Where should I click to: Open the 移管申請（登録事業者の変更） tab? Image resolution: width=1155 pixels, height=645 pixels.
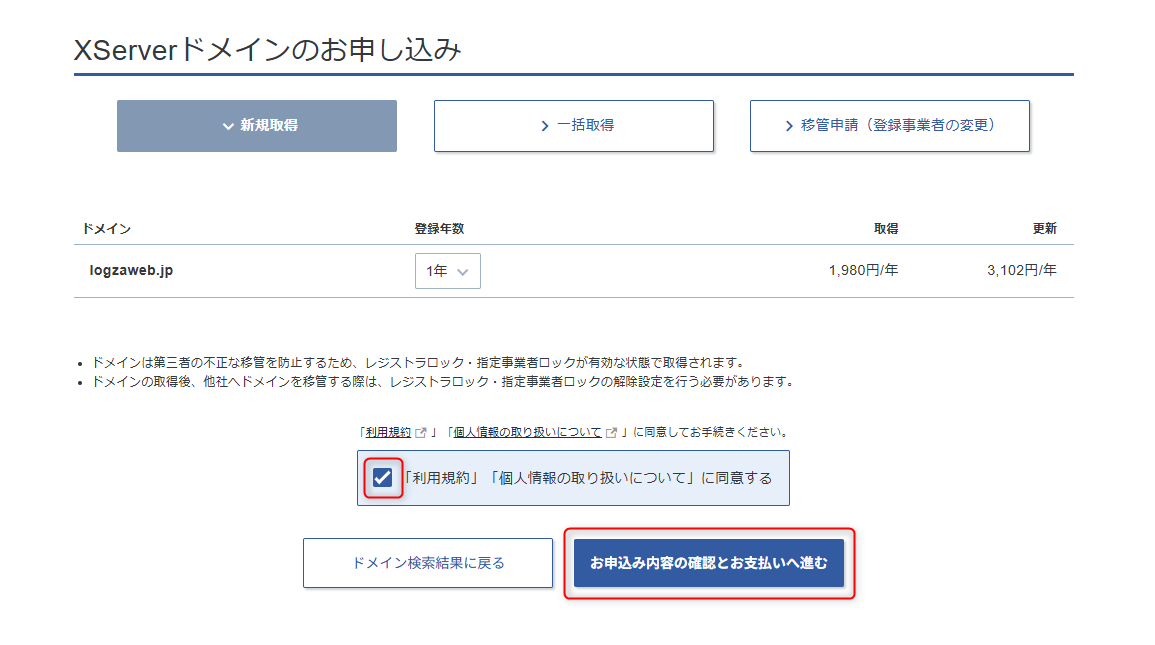click(889, 126)
